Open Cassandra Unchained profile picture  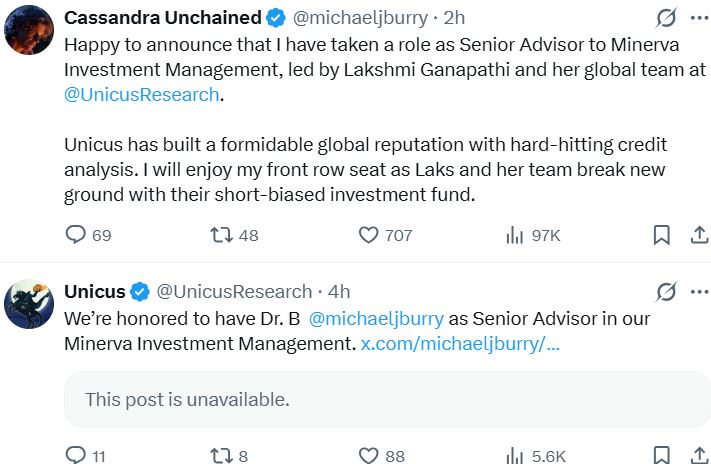[x=29, y=30]
